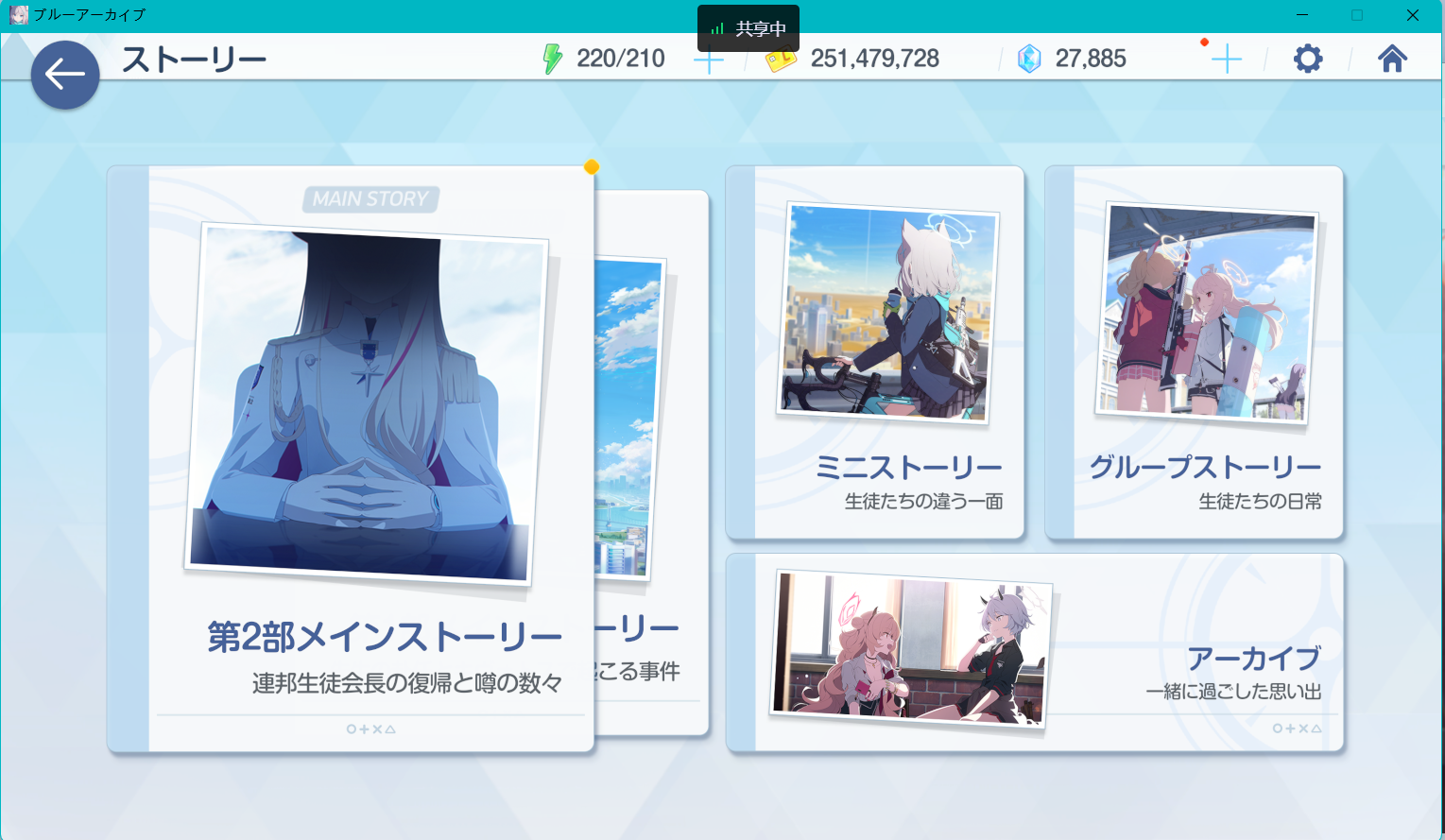
Task: Click the archive cafe scene thumbnail
Action: coord(910,648)
